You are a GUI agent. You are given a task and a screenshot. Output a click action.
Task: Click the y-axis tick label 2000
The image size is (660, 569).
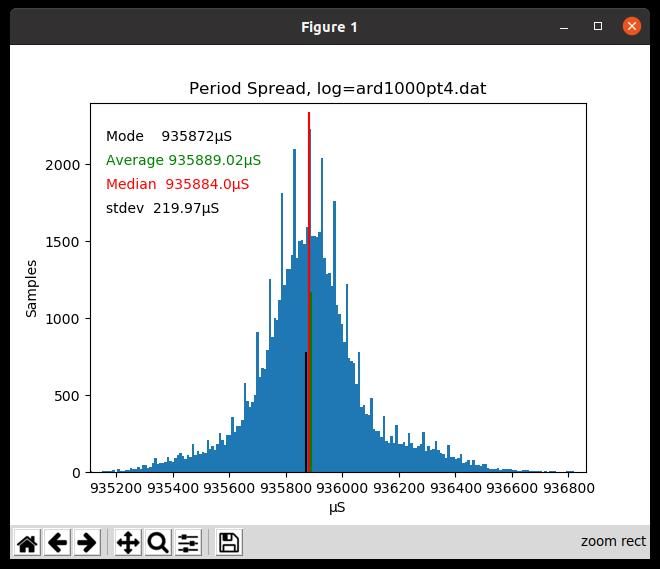(x=62, y=165)
